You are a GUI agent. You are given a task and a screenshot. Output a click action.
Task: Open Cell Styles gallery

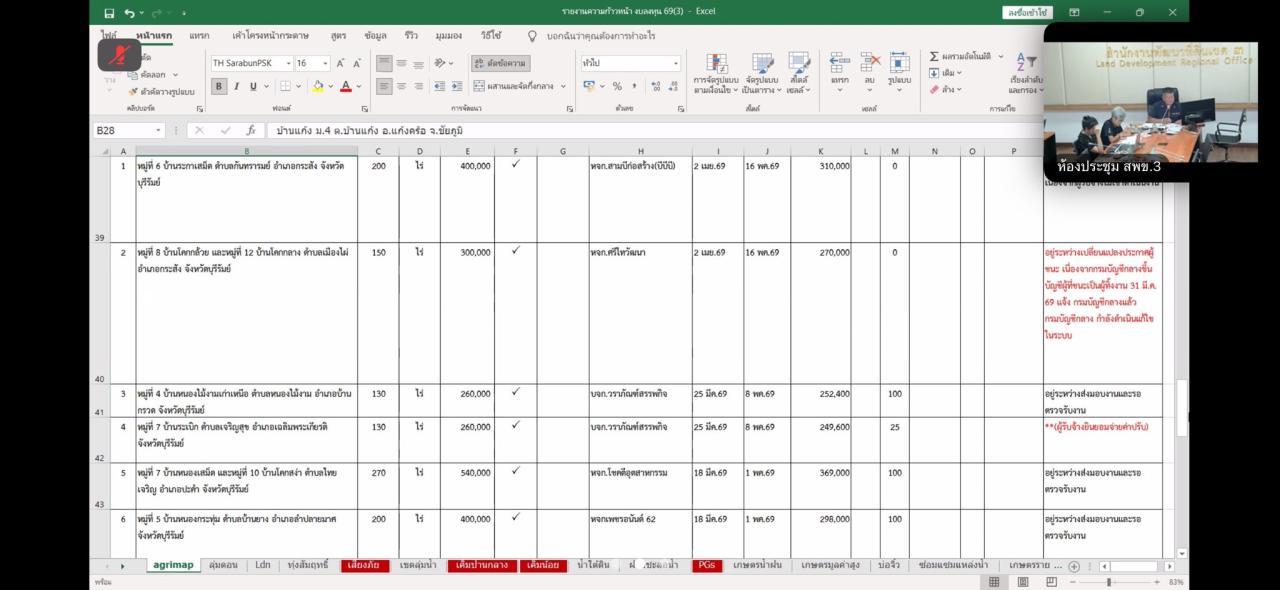(798, 73)
